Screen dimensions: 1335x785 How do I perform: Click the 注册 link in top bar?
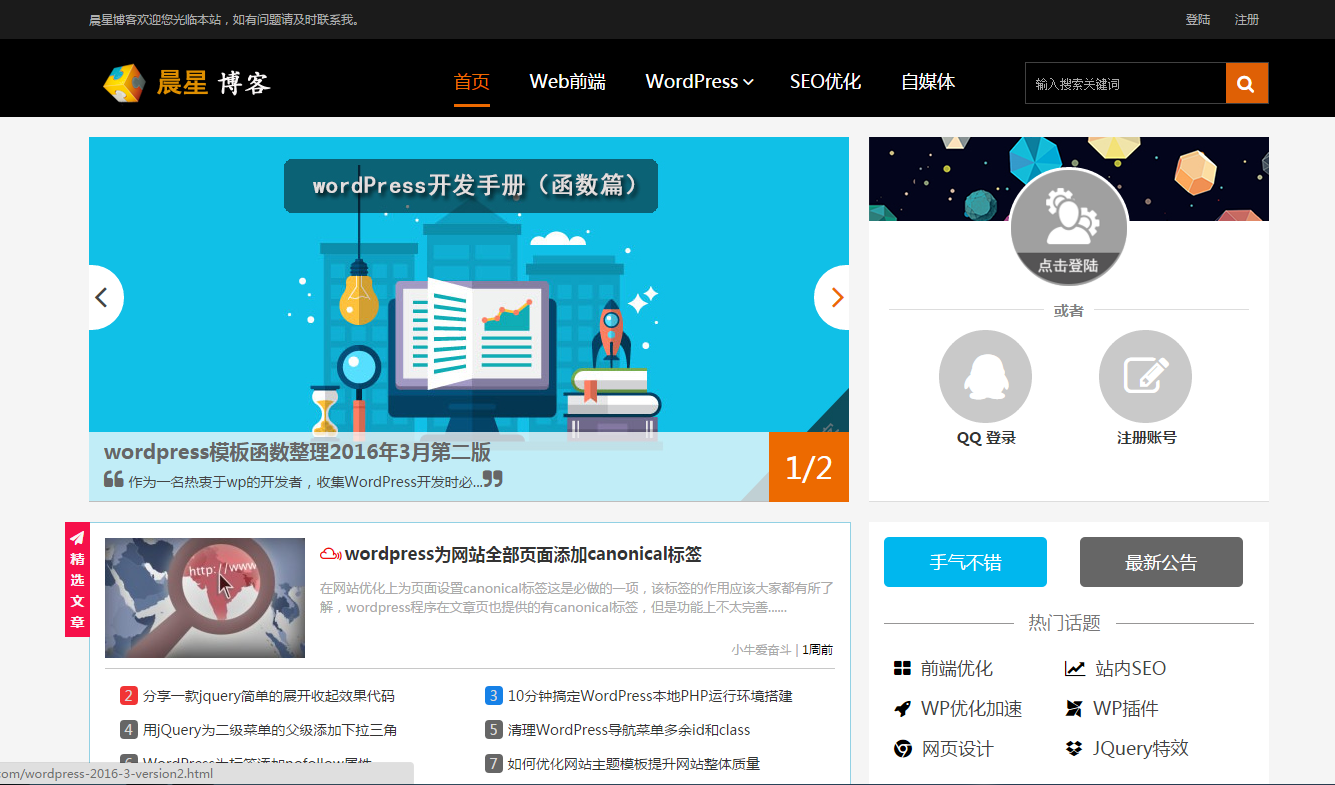[x=1247, y=20]
